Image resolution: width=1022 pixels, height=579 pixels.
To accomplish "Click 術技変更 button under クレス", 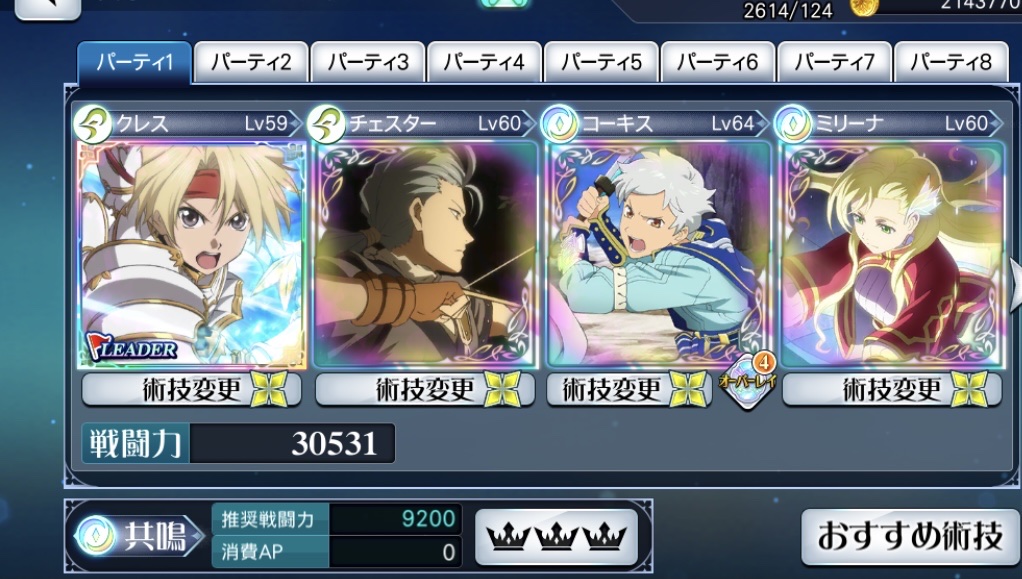I will [x=192, y=390].
